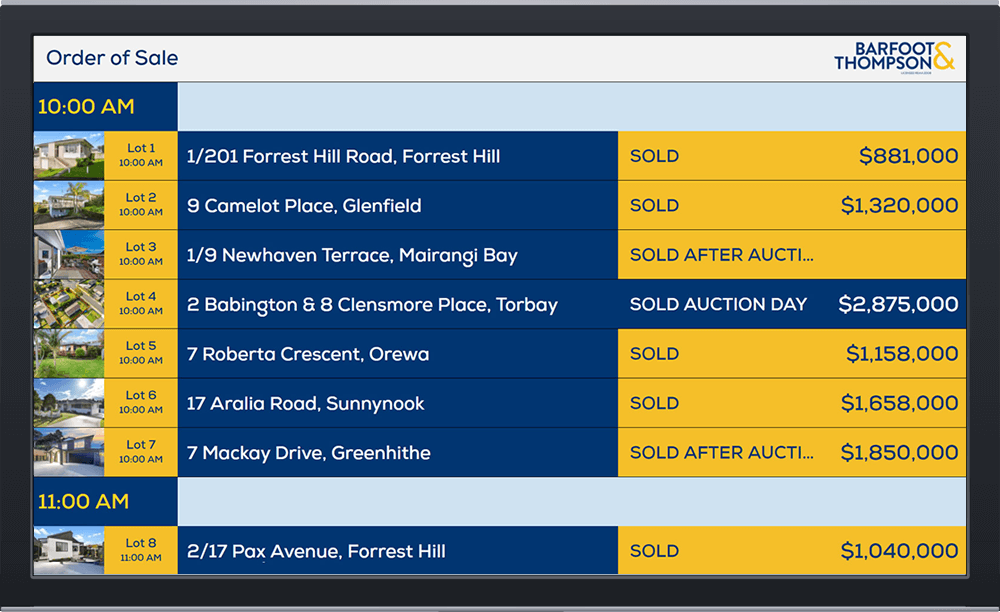Click 1/201 Forrest Hill Road address
Image resolution: width=1000 pixels, height=612 pixels.
point(343,156)
